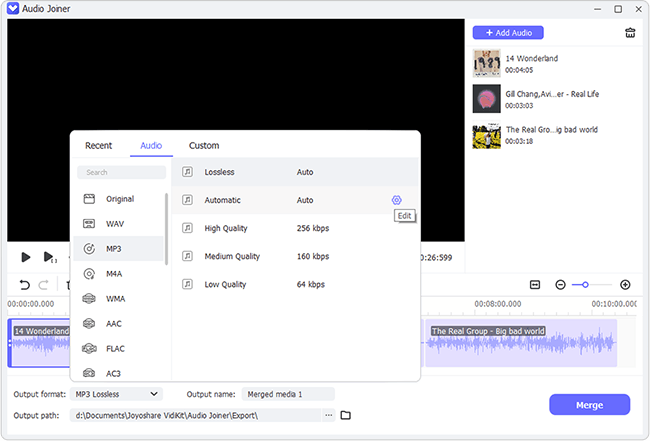Viewport: 650px width, 441px height.
Task: Click the 00:08:00.000 timeline ruler mark
Action: pyautogui.click(x=497, y=304)
